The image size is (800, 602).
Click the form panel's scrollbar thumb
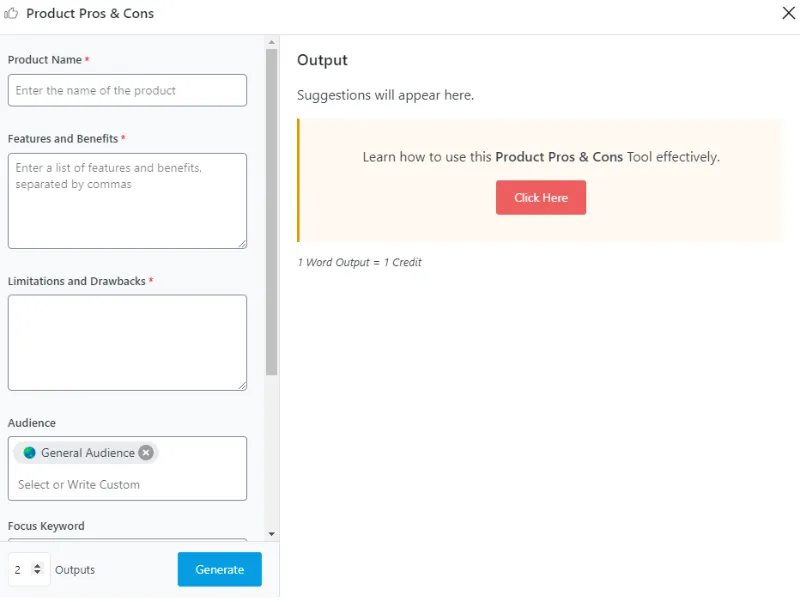point(271,210)
